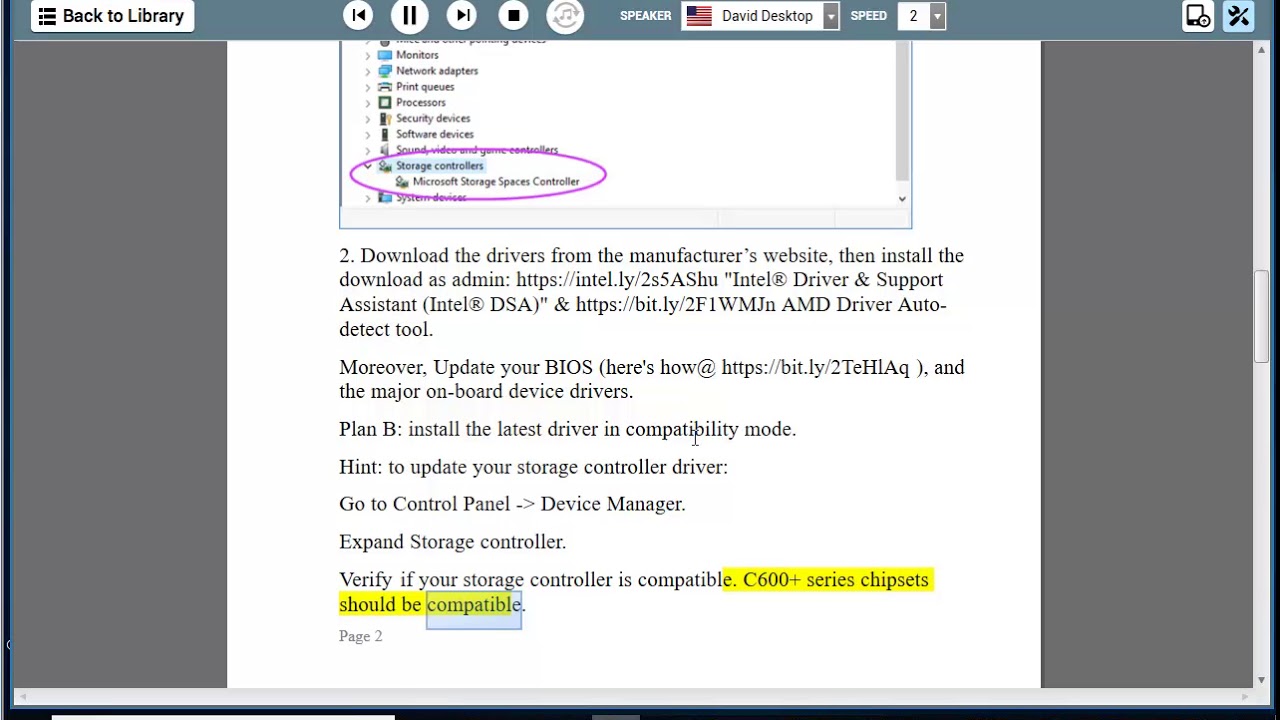Click the vertical scrollbar up arrow
The image size is (1280, 720).
[x=1261, y=50]
